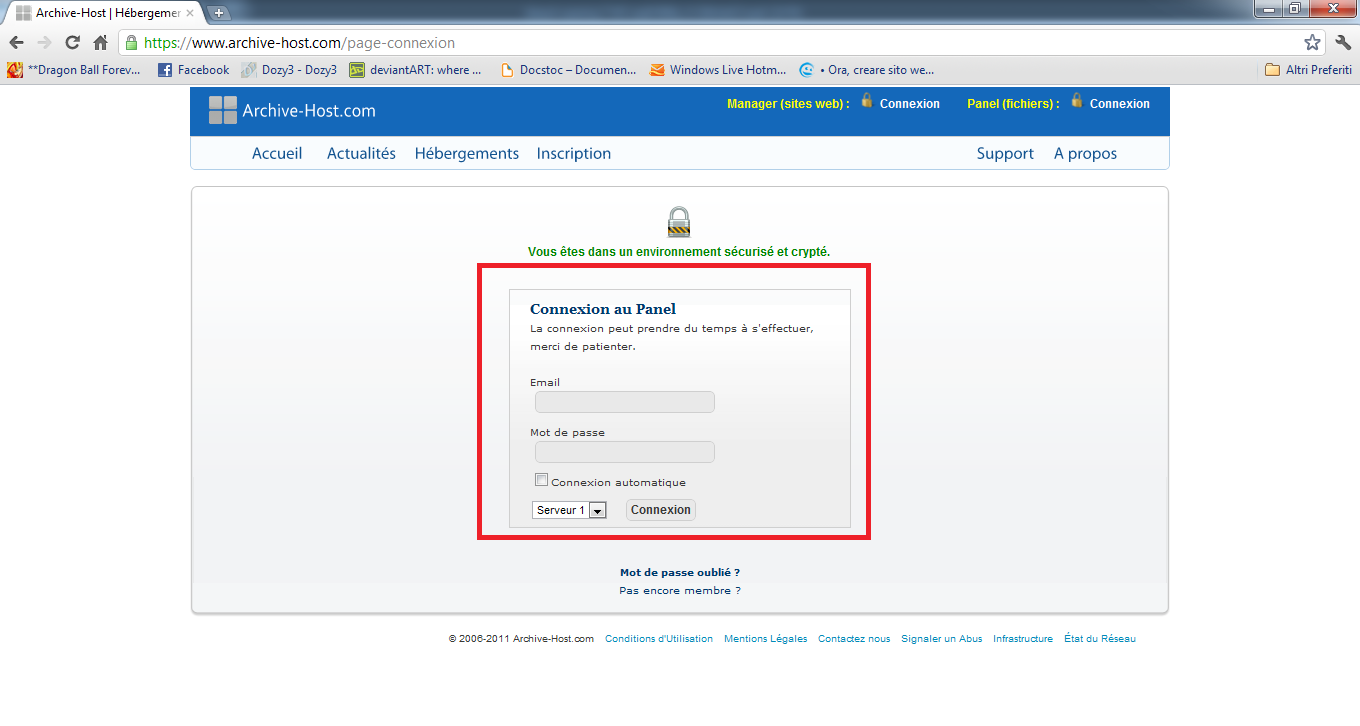Click Manager (sites web) Connexion link
Viewport: 1360px width, 726px height.
pyautogui.click(x=910, y=104)
